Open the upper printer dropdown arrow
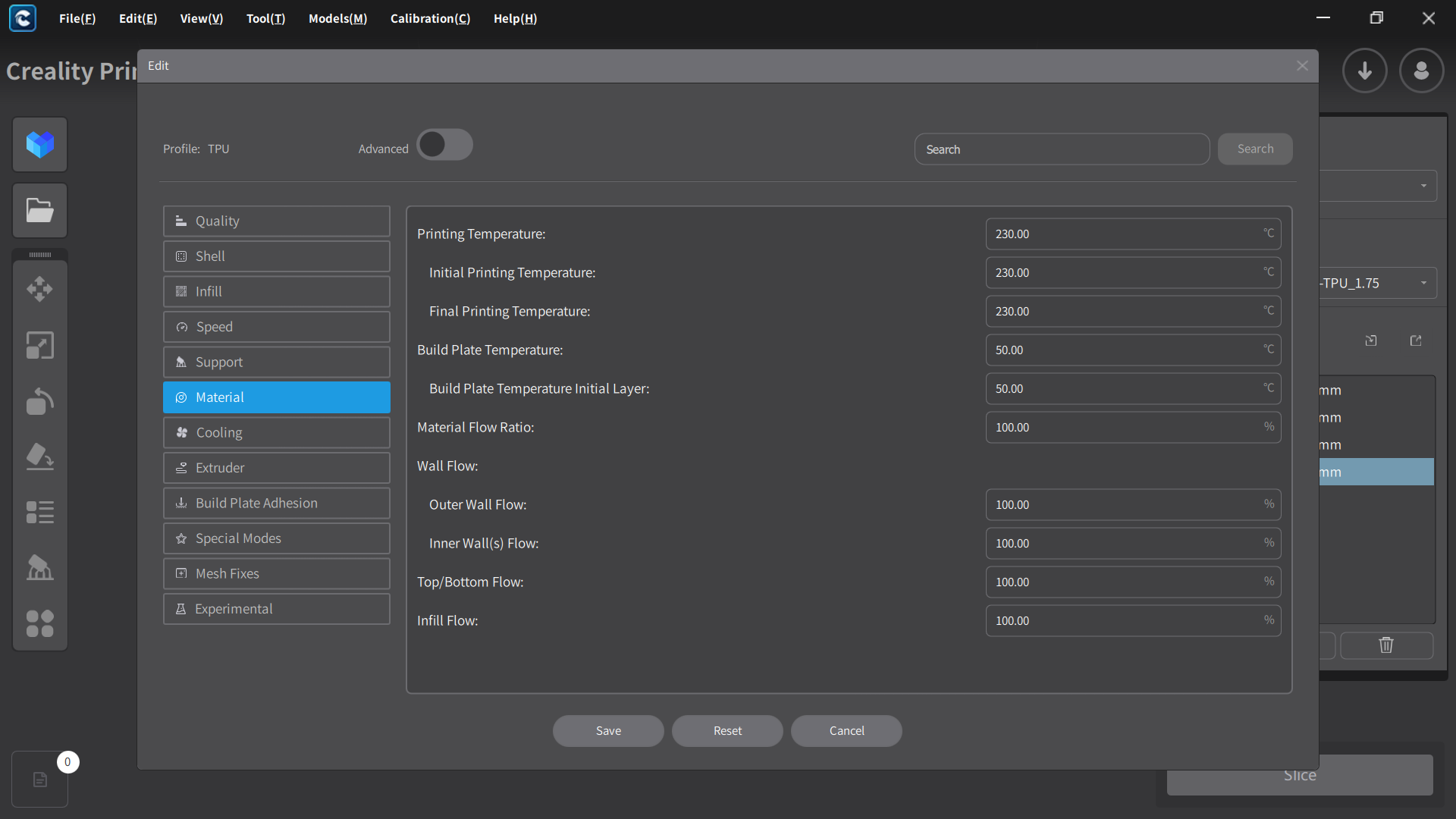Screen dimensions: 1456x819 pyautogui.click(x=1423, y=186)
